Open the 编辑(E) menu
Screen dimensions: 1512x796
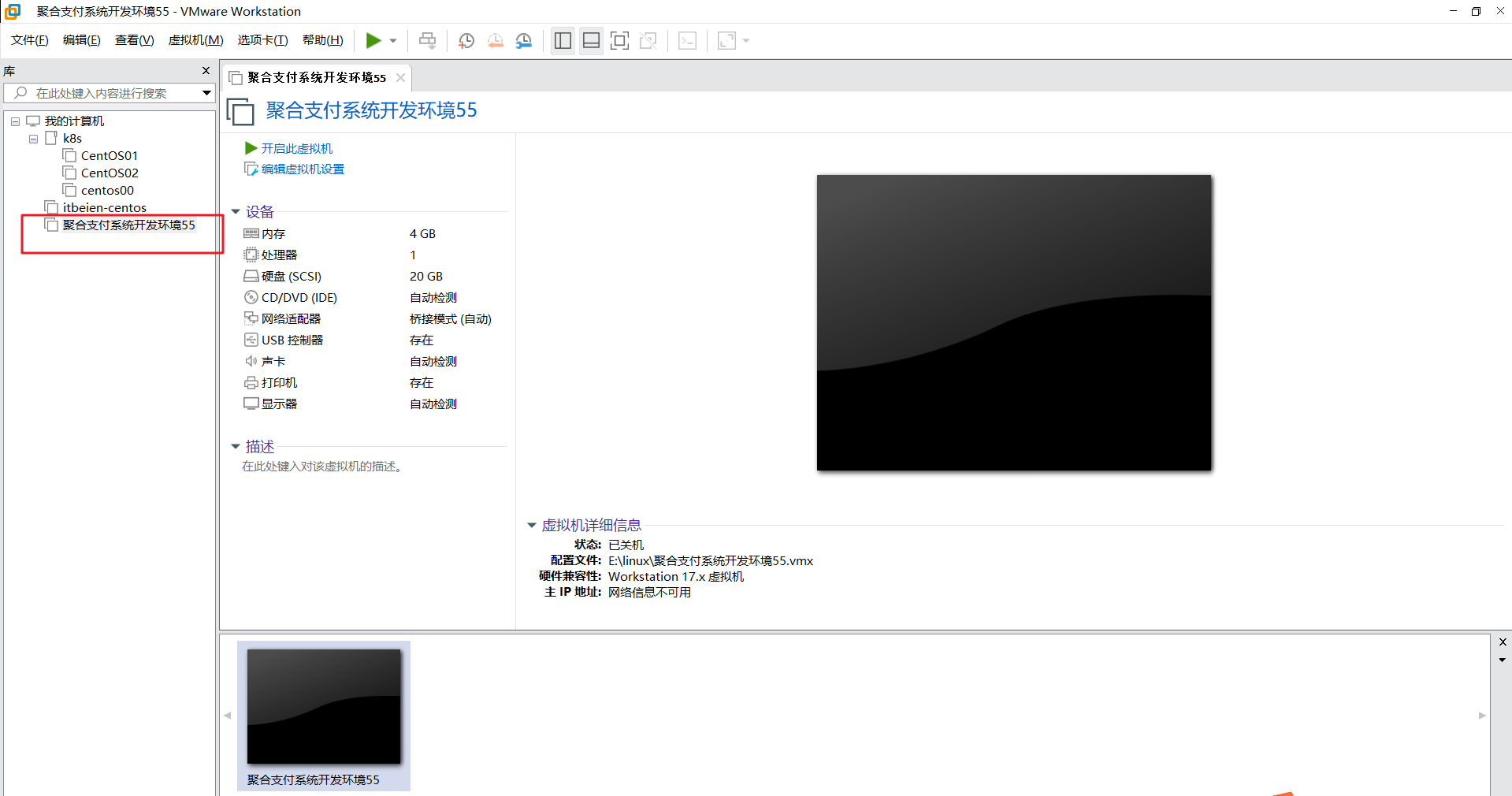coord(81,40)
